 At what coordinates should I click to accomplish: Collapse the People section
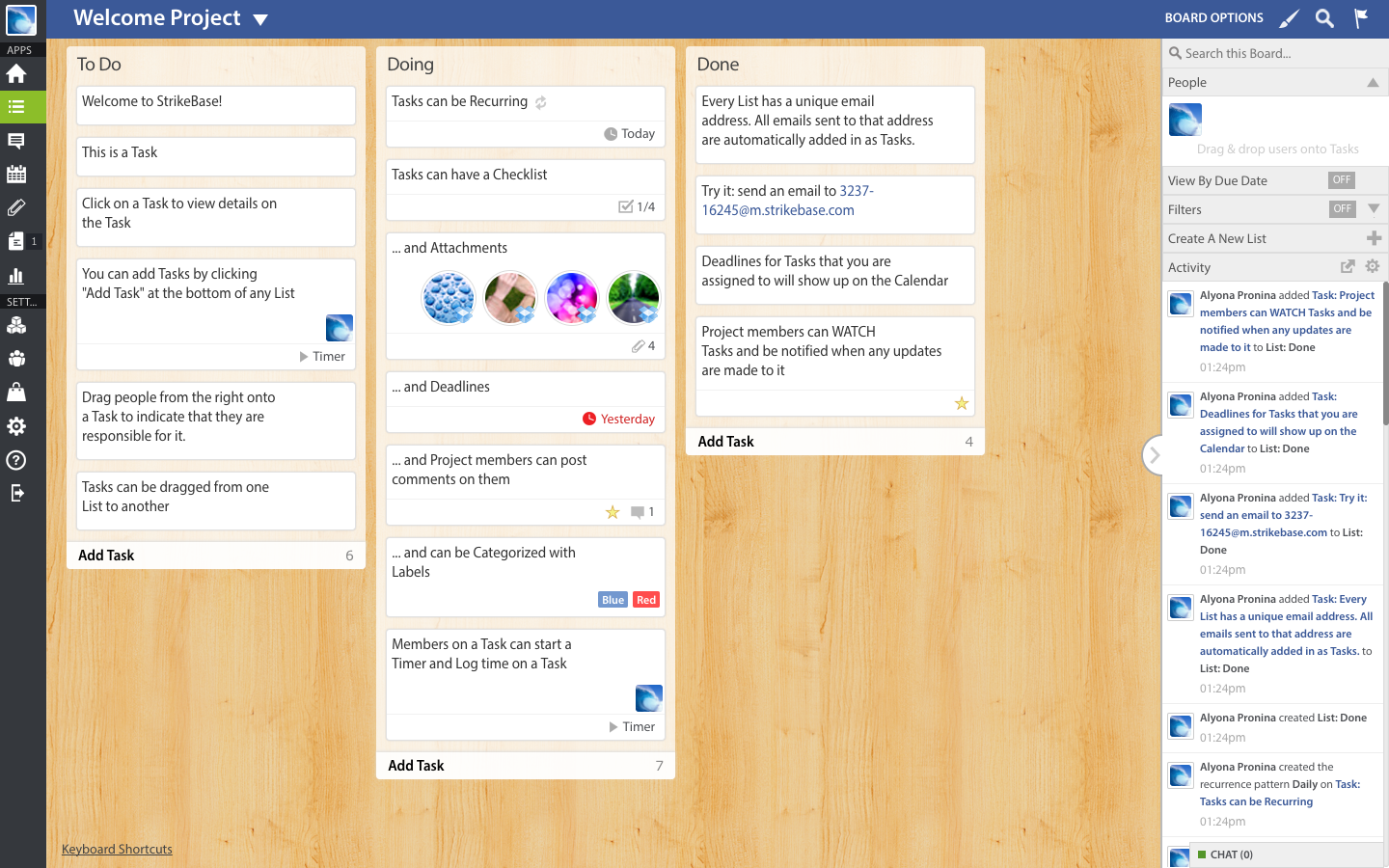pos(1373,83)
